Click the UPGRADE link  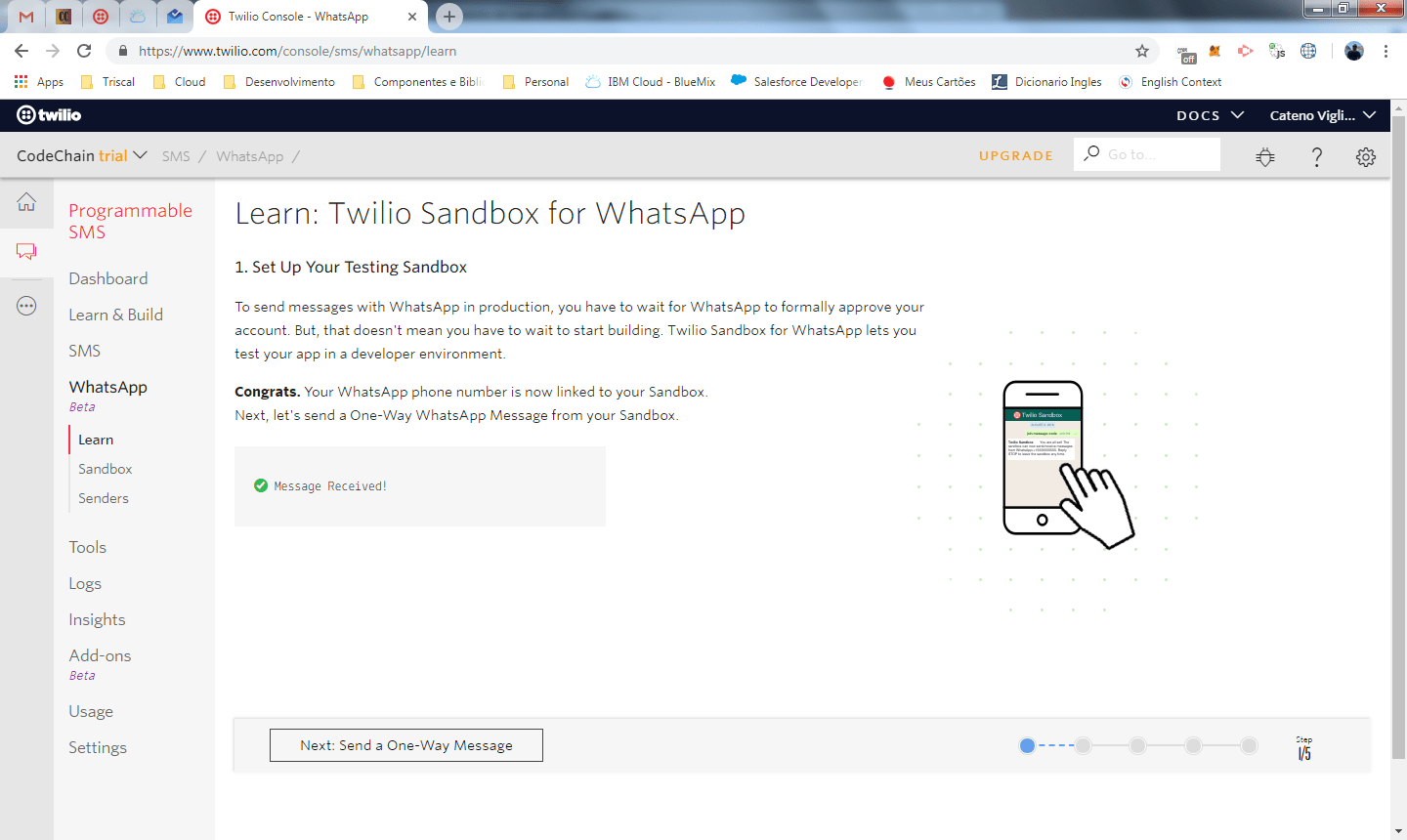point(1016,155)
